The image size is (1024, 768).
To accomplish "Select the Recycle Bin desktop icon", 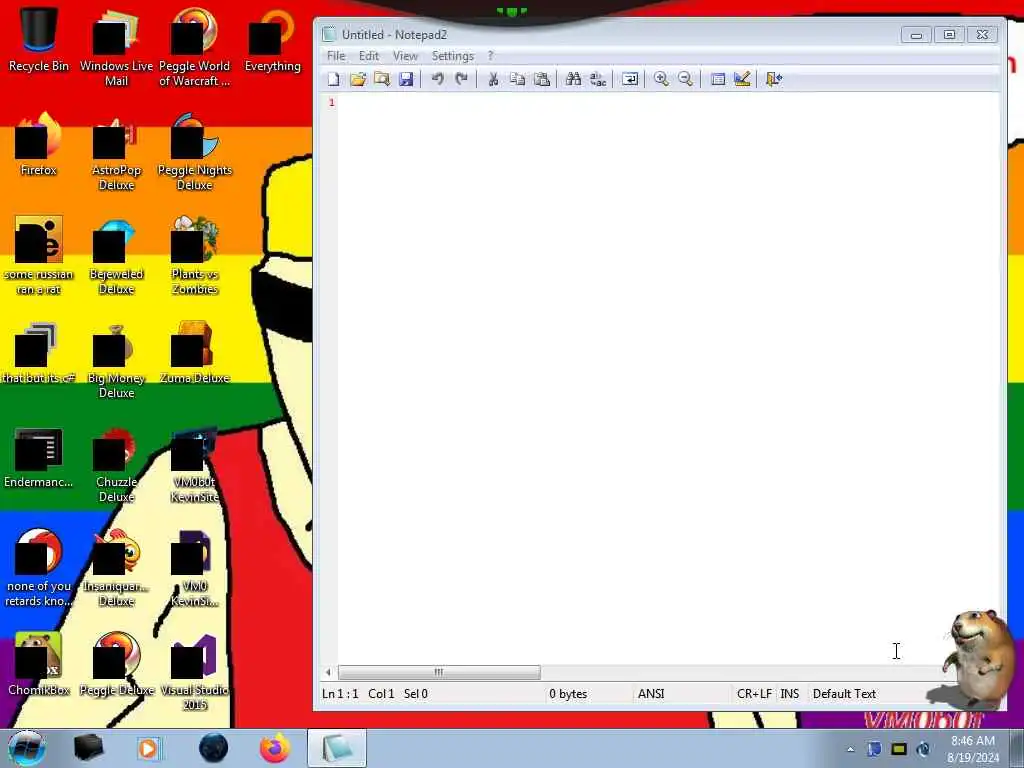I will [39, 39].
